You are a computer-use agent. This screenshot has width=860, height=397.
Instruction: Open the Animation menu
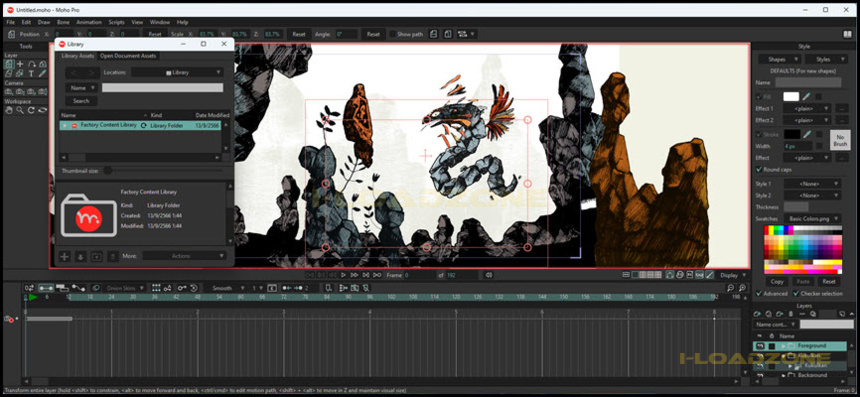[x=89, y=22]
